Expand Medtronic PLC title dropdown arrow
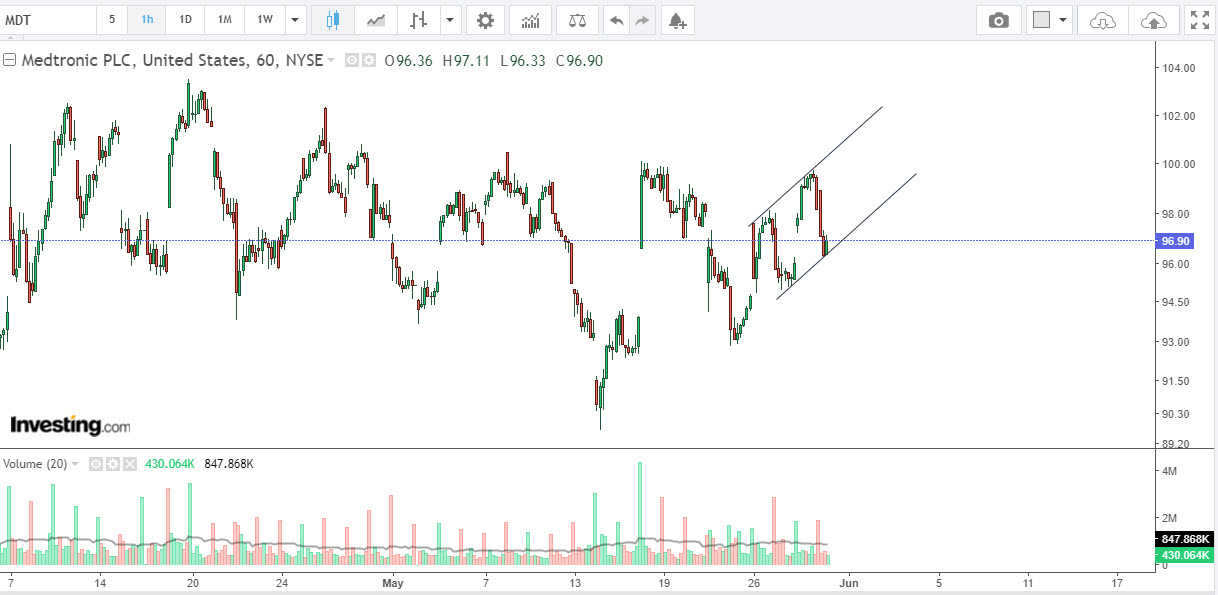Viewport: 1218px width, 595px height. [332, 61]
